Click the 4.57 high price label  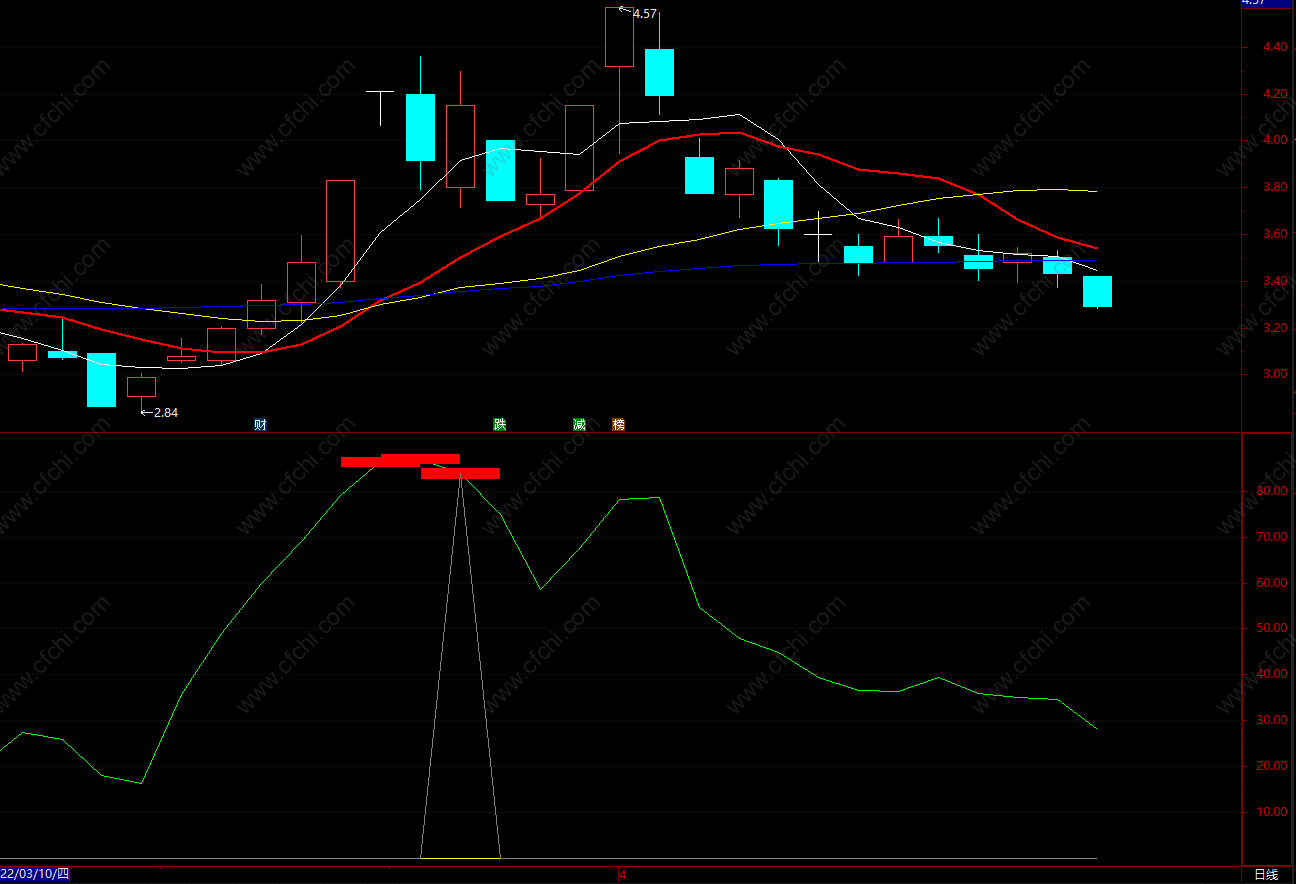coord(645,14)
